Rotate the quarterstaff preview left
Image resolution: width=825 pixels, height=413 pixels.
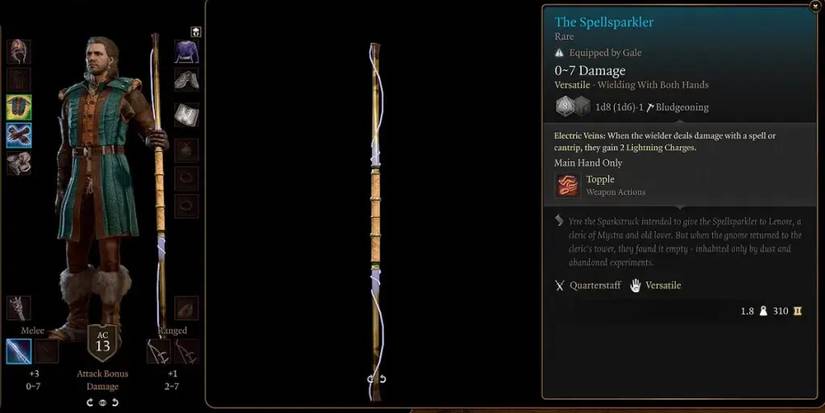click(x=371, y=379)
